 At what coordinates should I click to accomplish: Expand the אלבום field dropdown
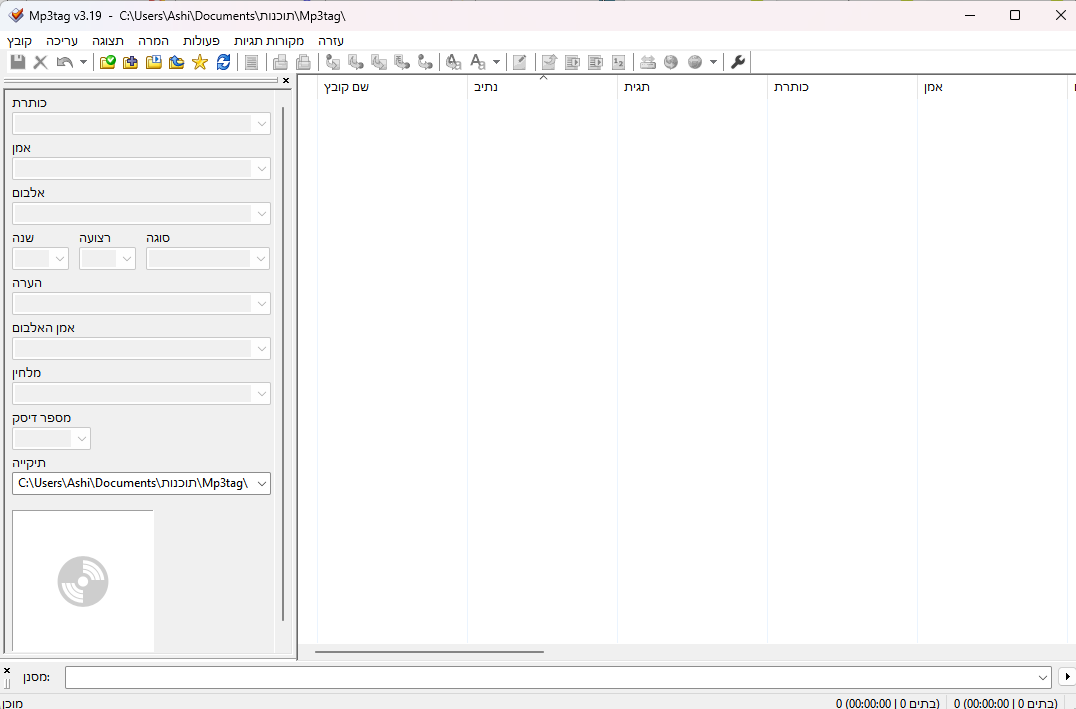[x=262, y=214]
